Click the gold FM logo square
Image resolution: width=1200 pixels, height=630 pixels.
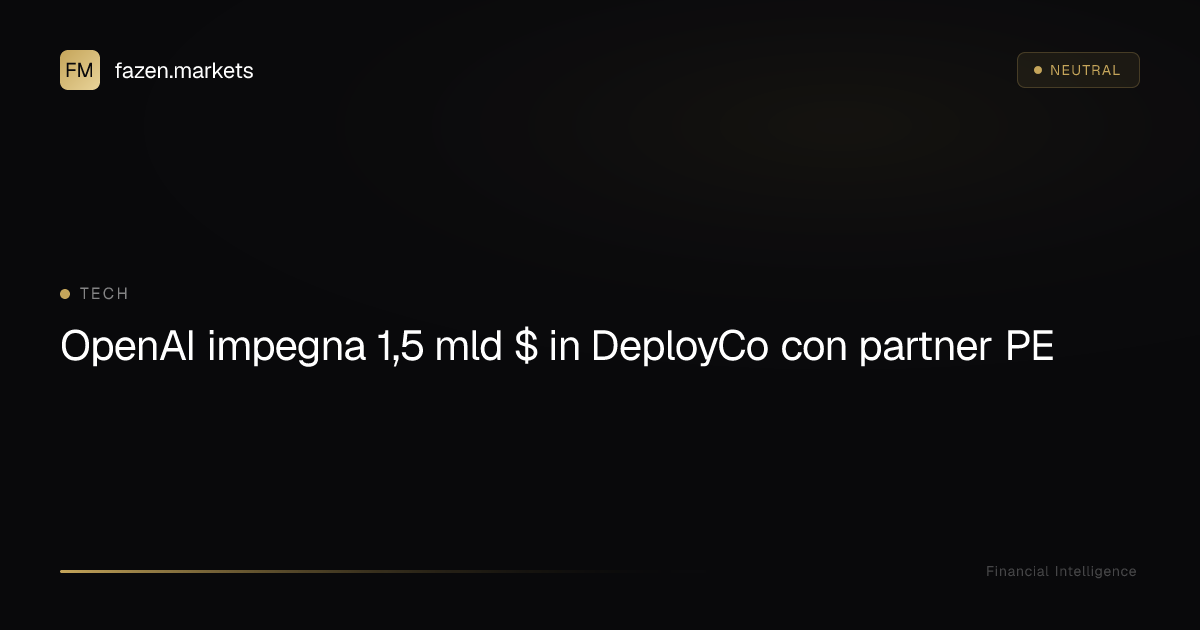[x=80, y=70]
